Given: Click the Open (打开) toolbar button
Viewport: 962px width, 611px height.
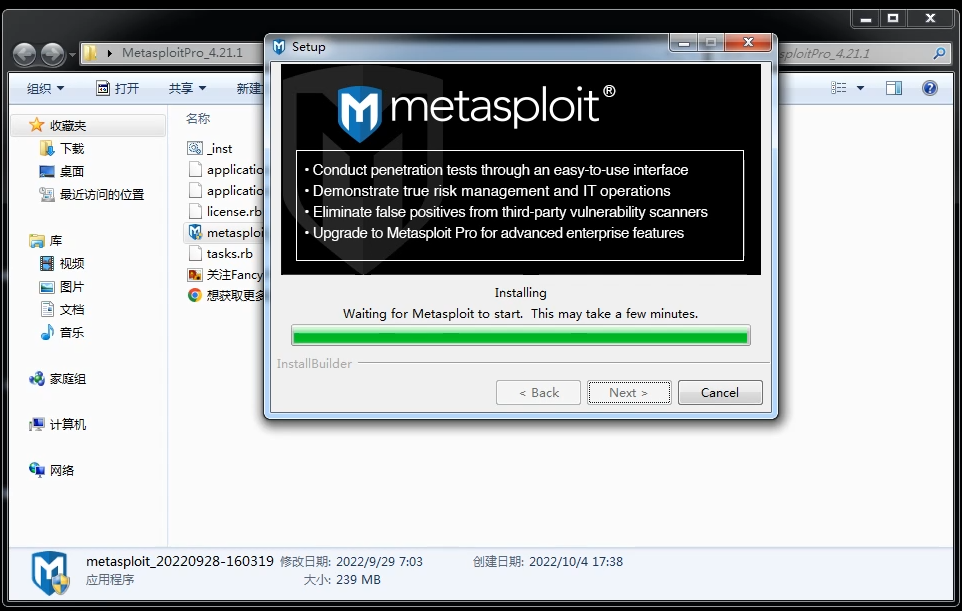Looking at the screenshot, I should point(118,88).
